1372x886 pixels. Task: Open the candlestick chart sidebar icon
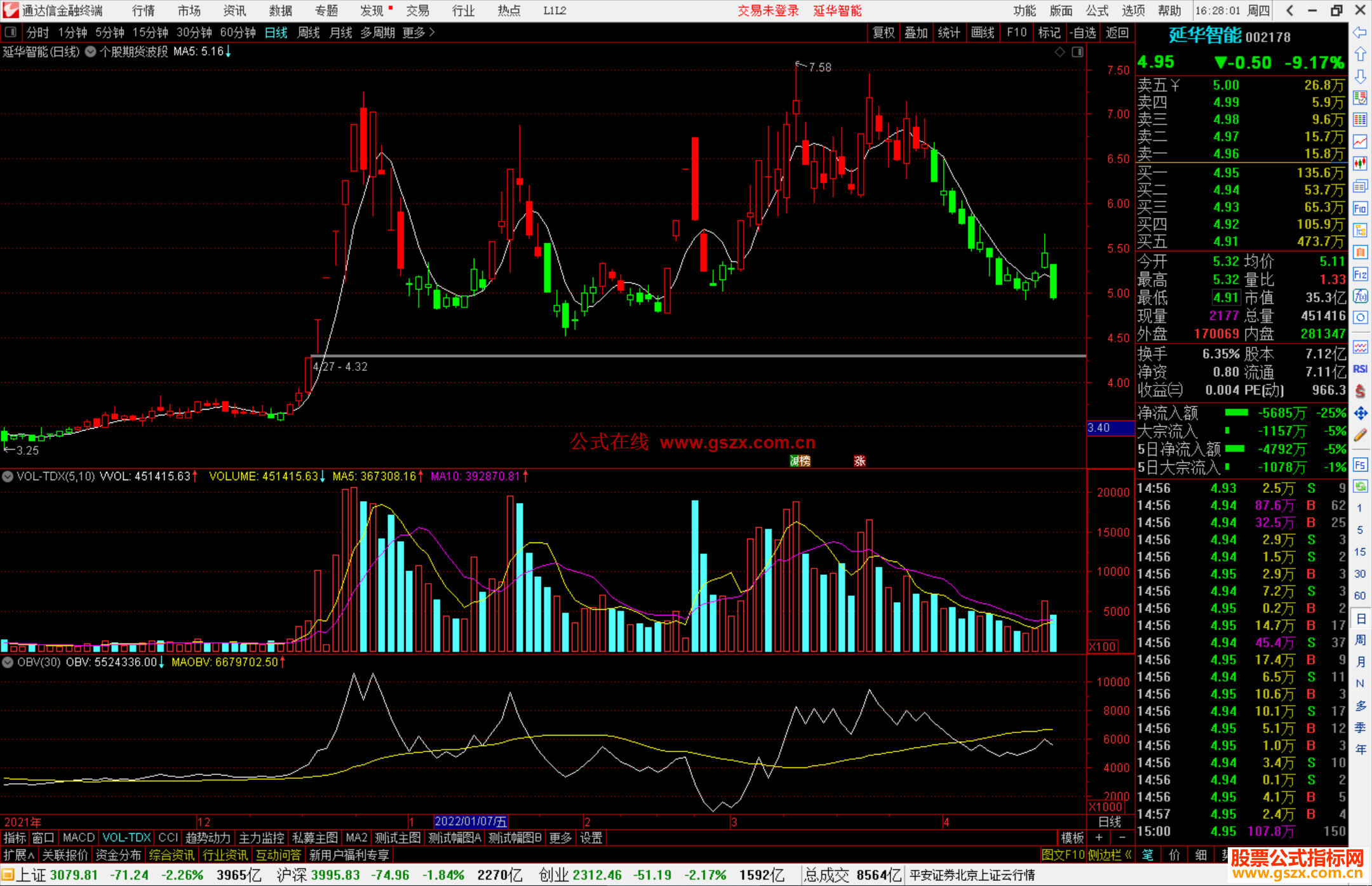(1360, 164)
